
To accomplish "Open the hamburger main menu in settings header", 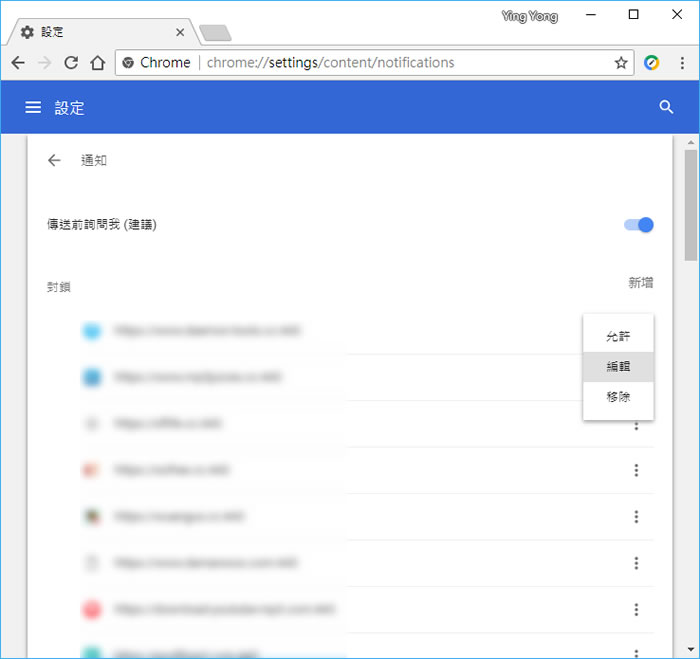I will (33, 108).
